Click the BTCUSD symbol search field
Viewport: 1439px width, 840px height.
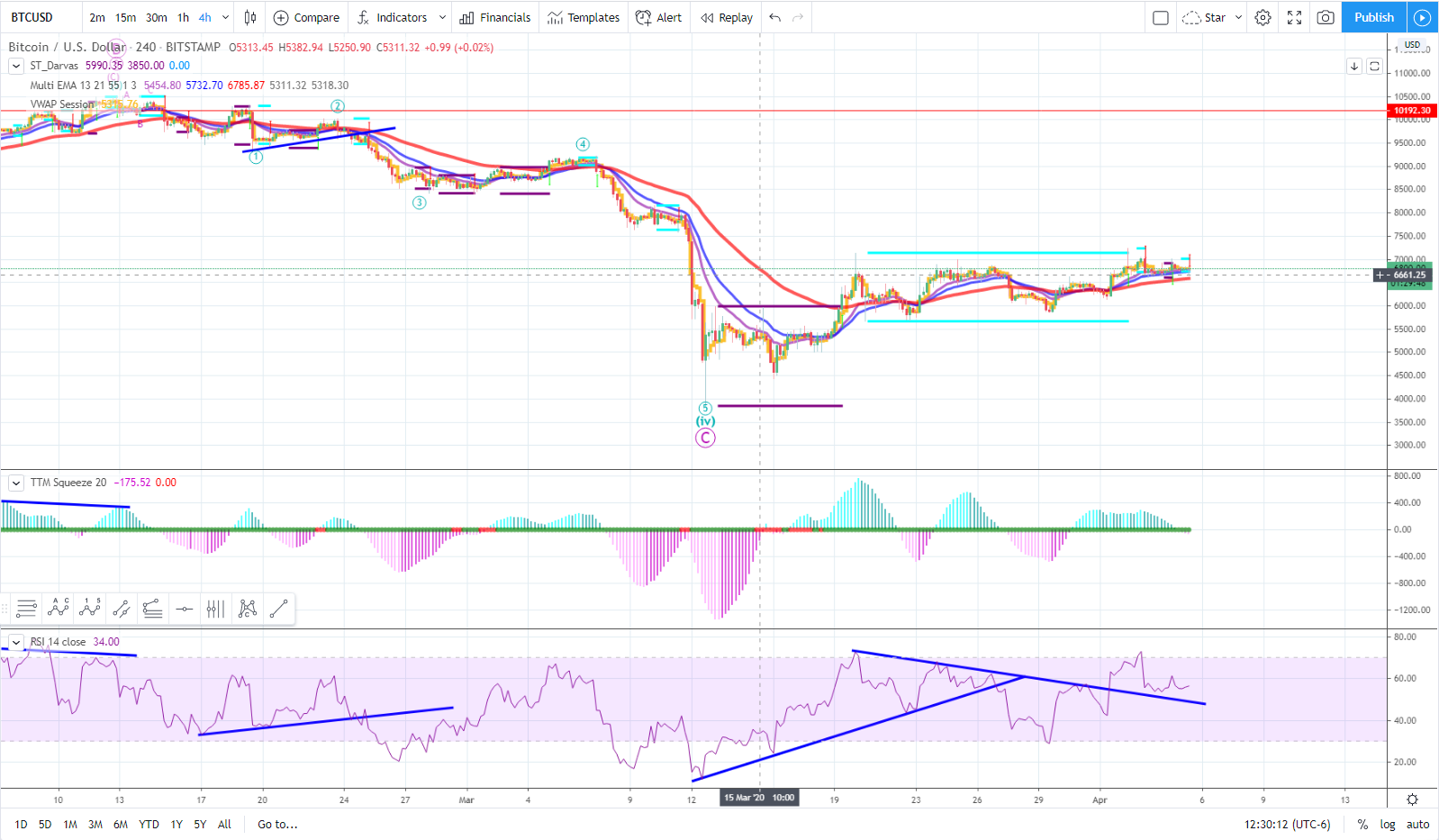[x=40, y=17]
